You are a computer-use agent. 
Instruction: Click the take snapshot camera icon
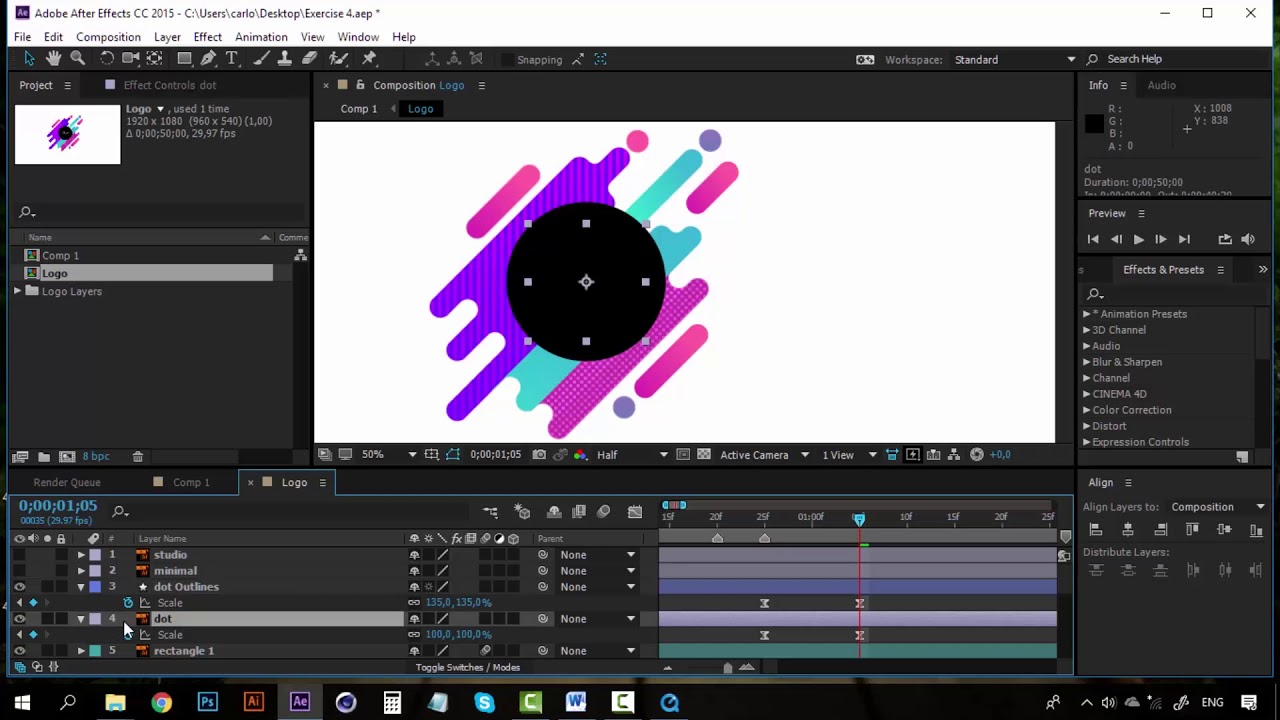pyautogui.click(x=539, y=455)
